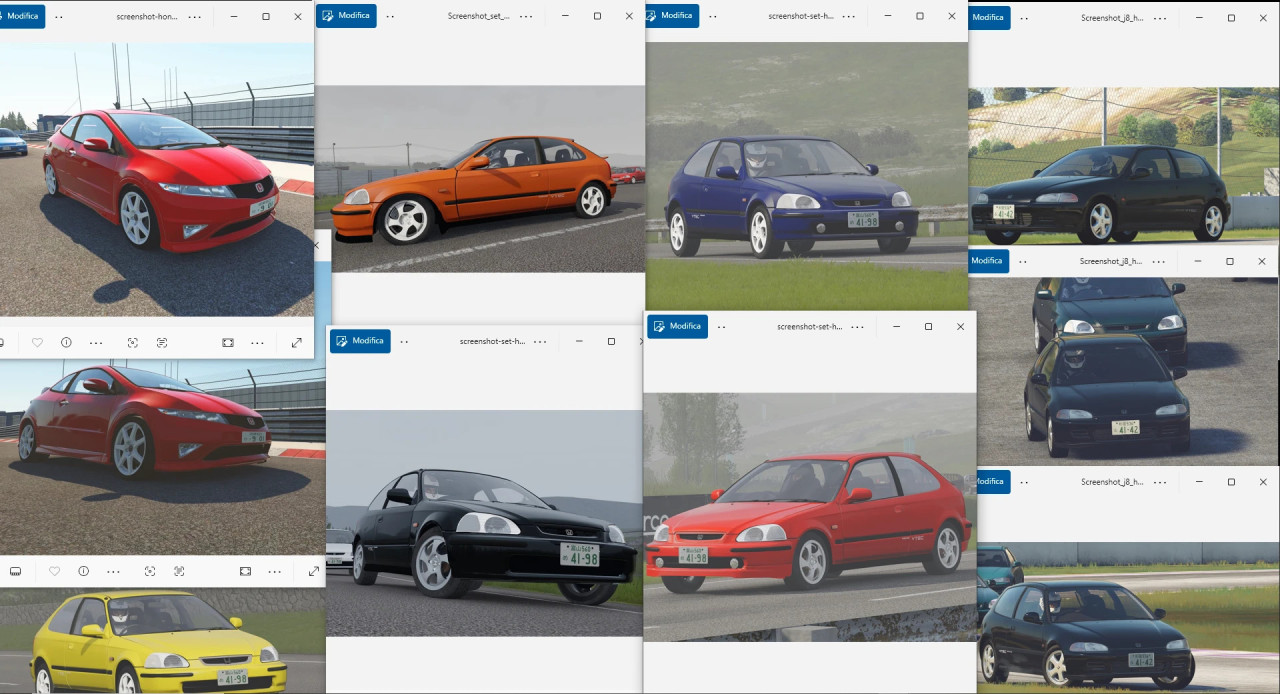Click the title text "screenshot-hon..."

coord(147,17)
